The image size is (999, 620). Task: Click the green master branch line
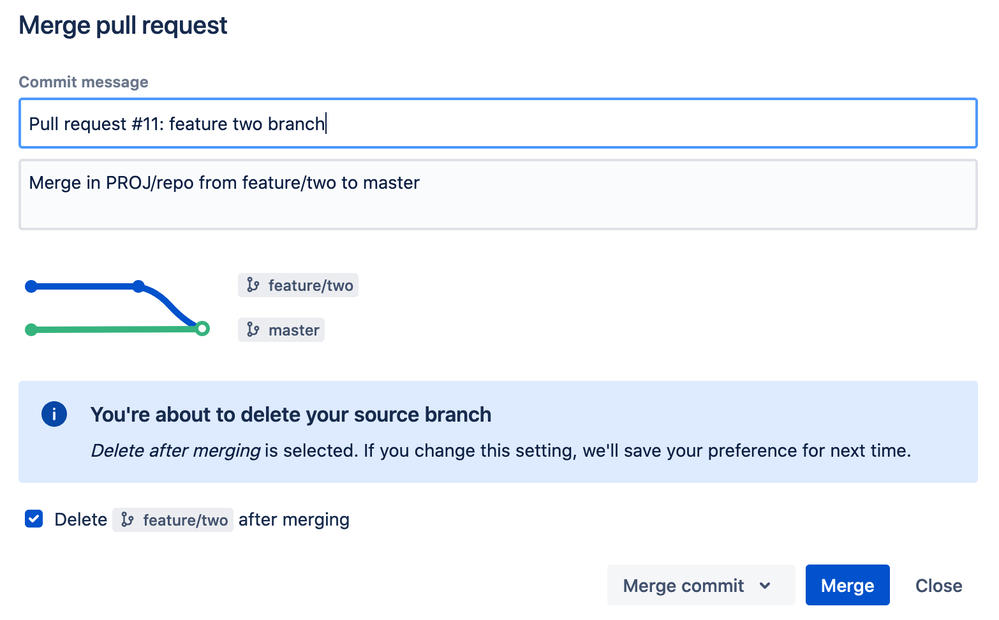(115, 329)
